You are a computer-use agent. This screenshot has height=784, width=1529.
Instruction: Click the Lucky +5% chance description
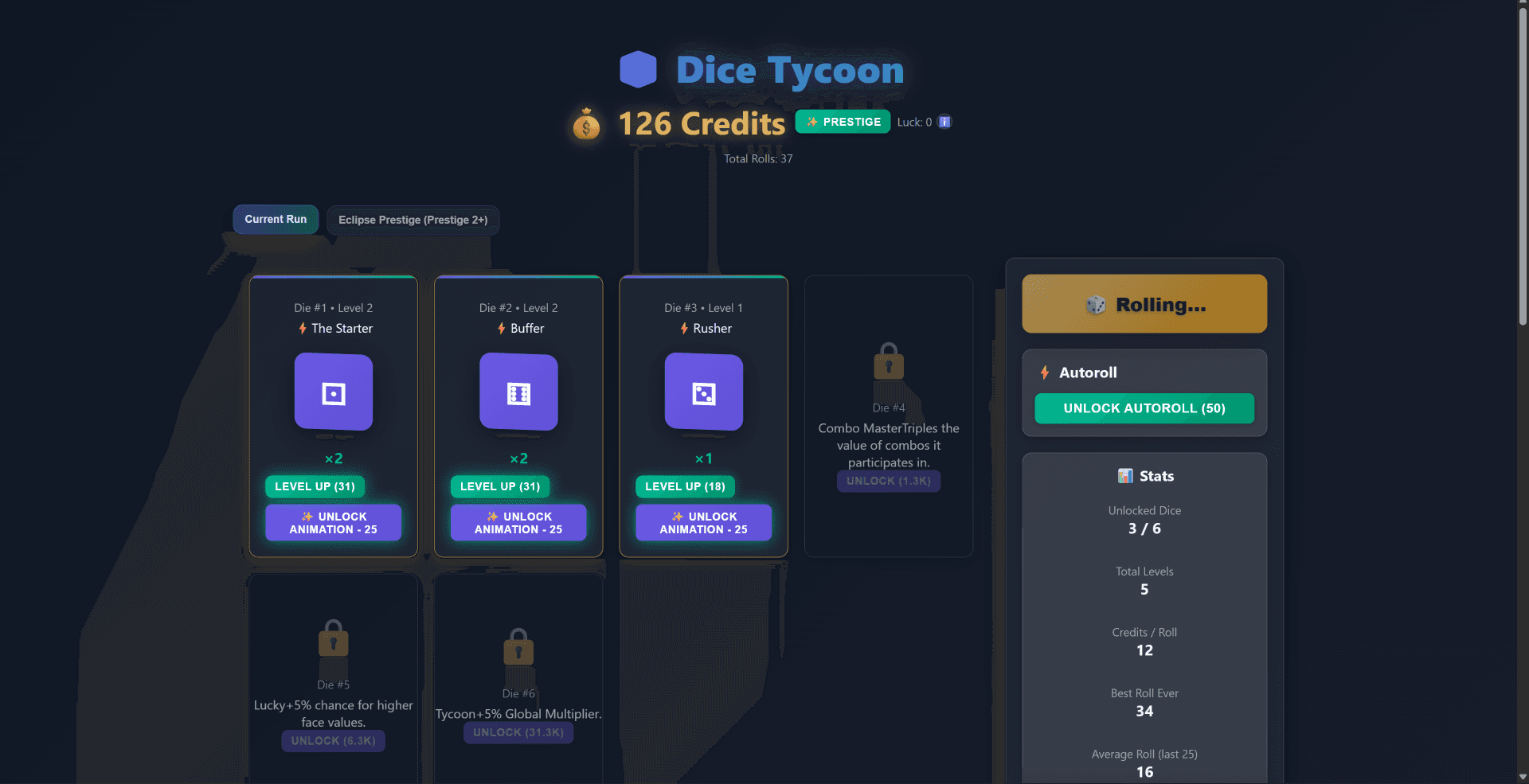[334, 714]
